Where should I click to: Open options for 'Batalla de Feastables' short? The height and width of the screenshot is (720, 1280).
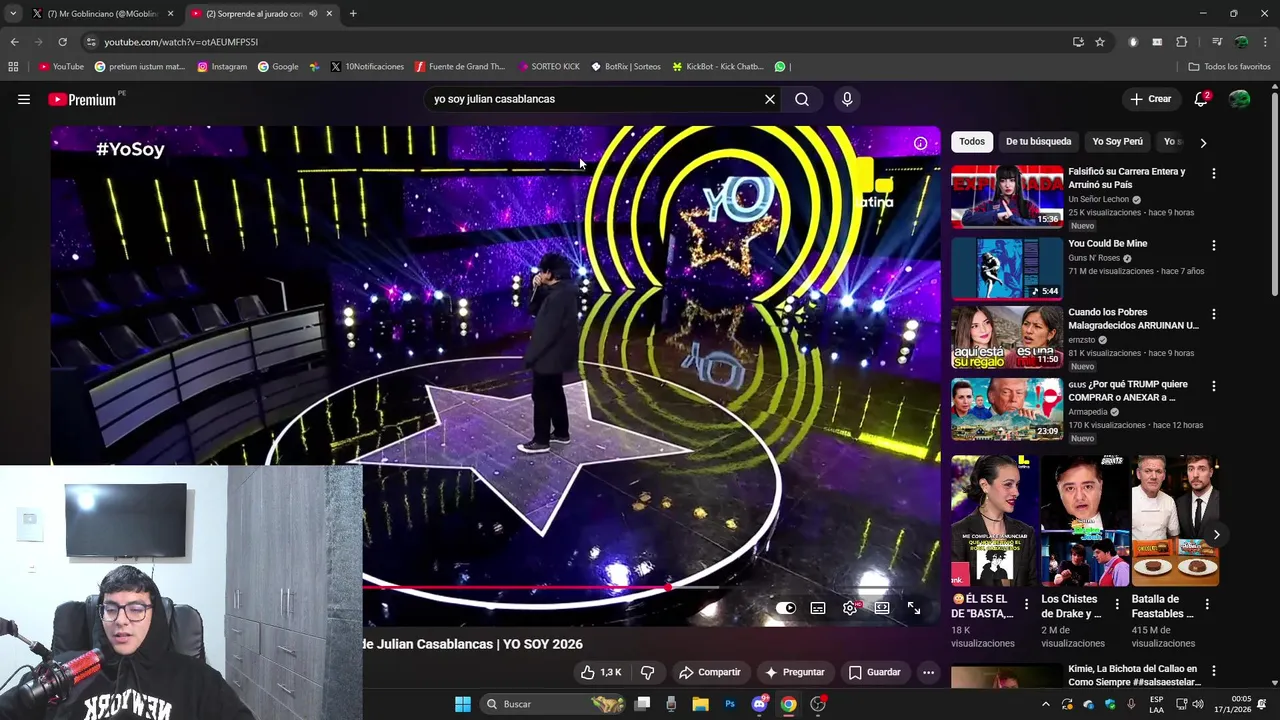pos(1207,604)
